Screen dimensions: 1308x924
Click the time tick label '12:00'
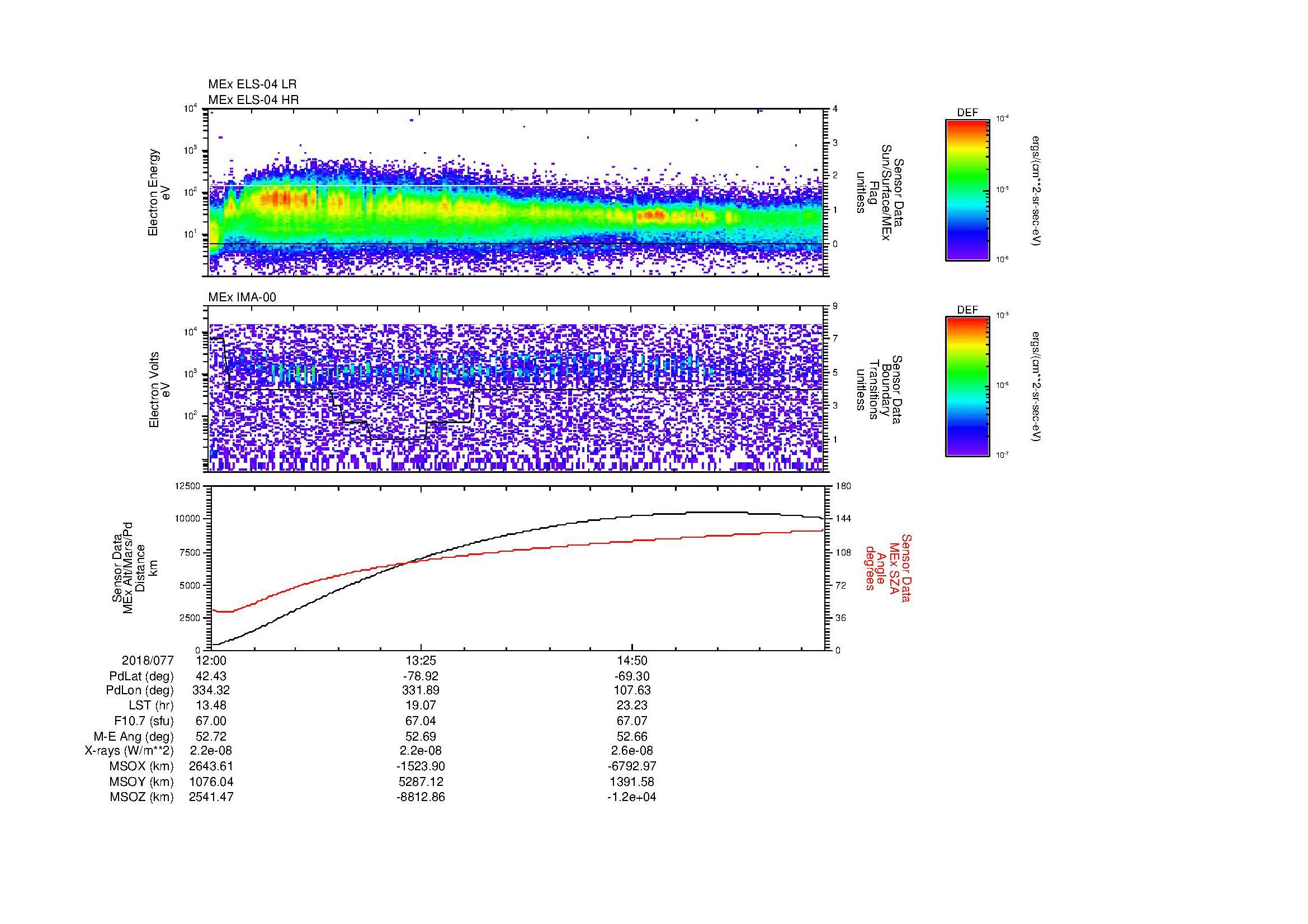tap(211, 661)
